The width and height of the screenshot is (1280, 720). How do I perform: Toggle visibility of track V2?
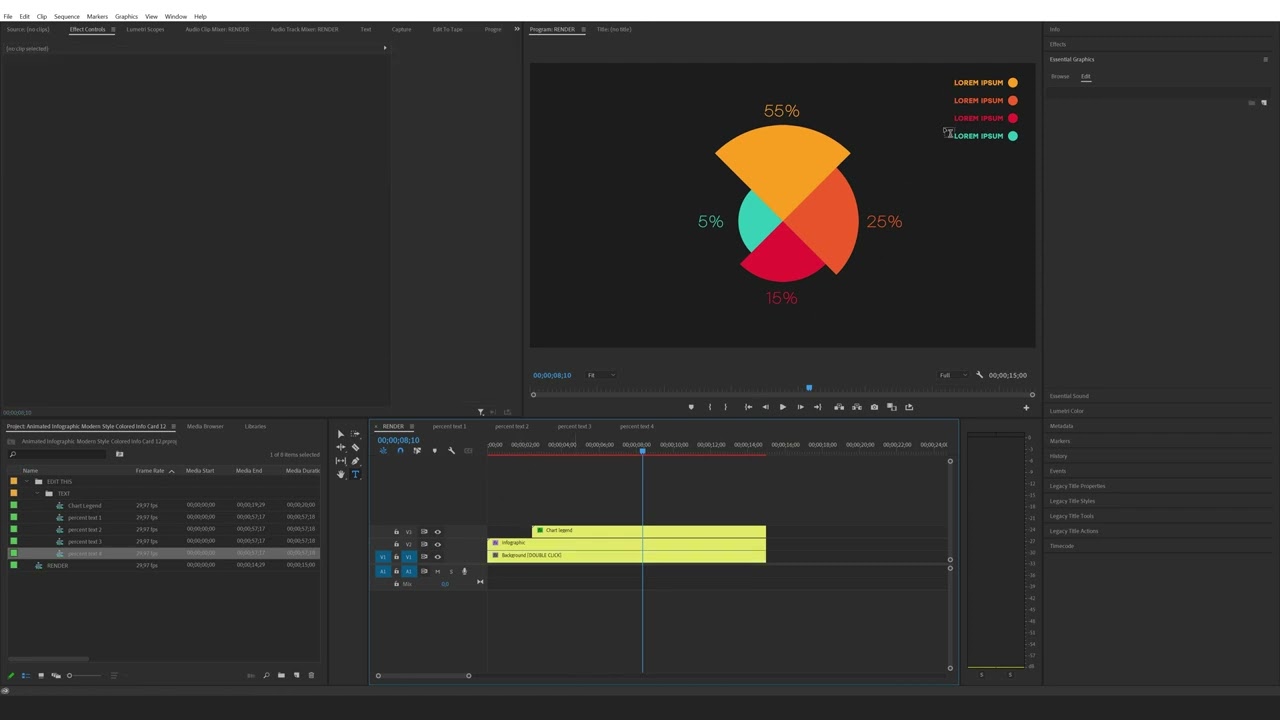coord(437,544)
